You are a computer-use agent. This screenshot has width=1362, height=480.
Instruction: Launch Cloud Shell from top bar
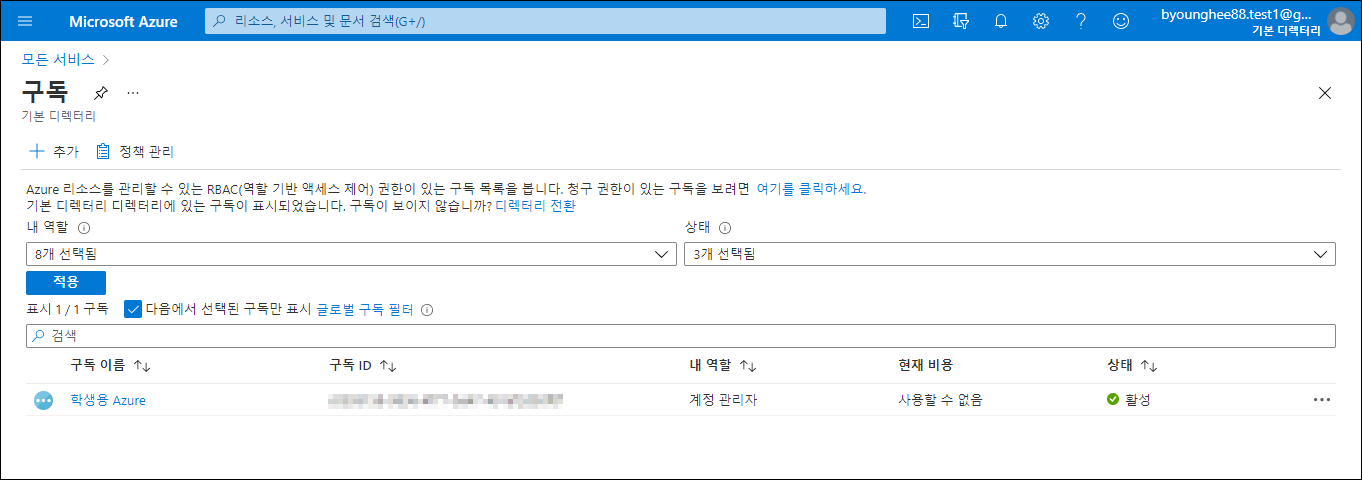pos(922,21)
